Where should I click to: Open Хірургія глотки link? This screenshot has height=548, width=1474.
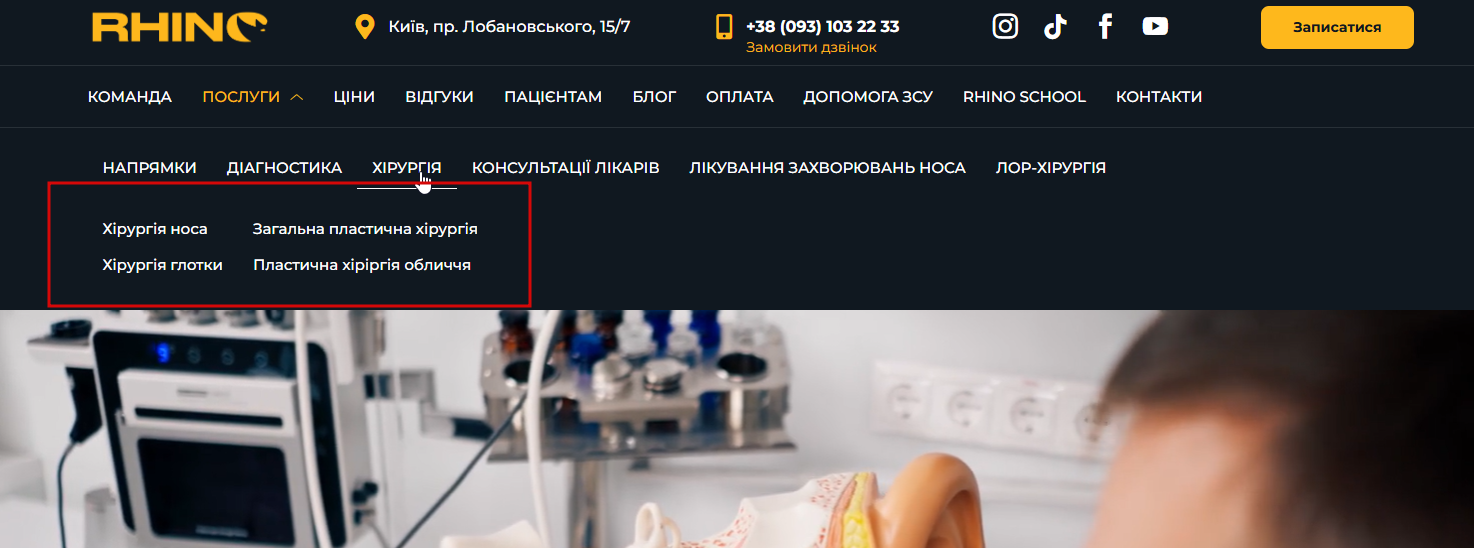(x=162, y=265)
